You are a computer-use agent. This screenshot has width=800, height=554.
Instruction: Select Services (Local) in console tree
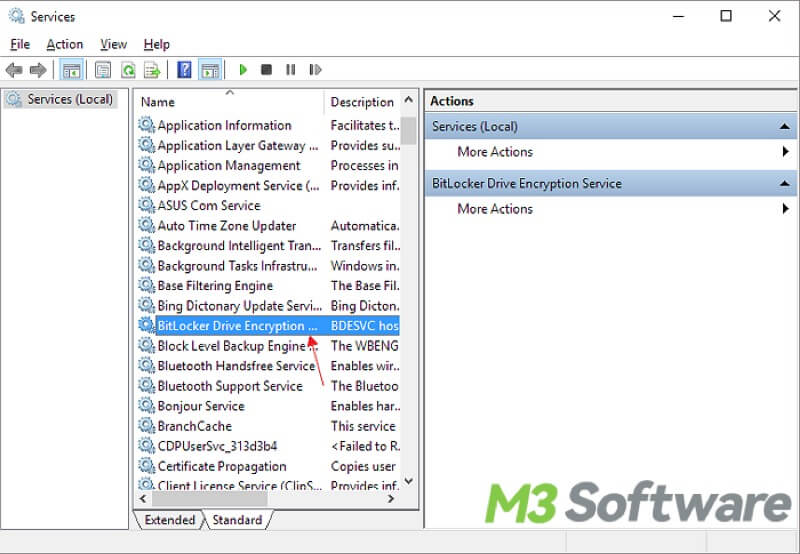(60, 99)
